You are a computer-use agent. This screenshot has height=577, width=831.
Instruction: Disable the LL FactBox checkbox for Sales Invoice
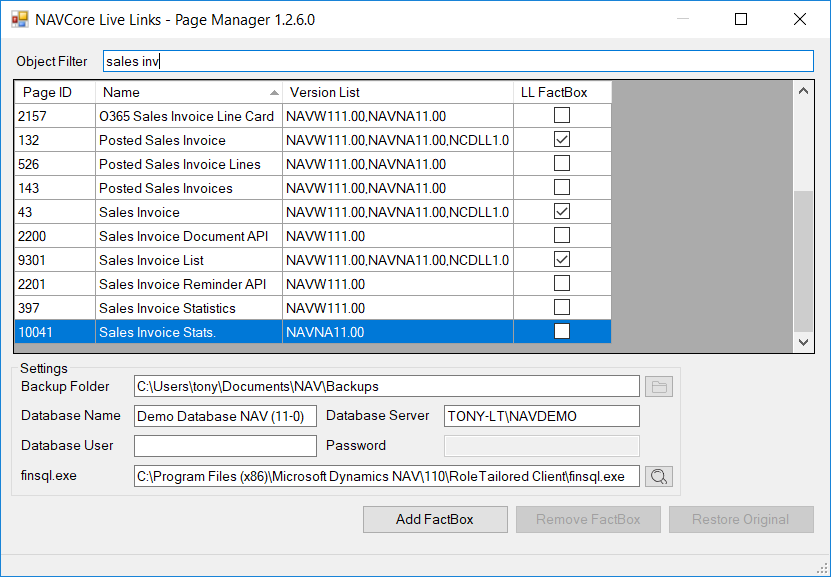(561, 212)
